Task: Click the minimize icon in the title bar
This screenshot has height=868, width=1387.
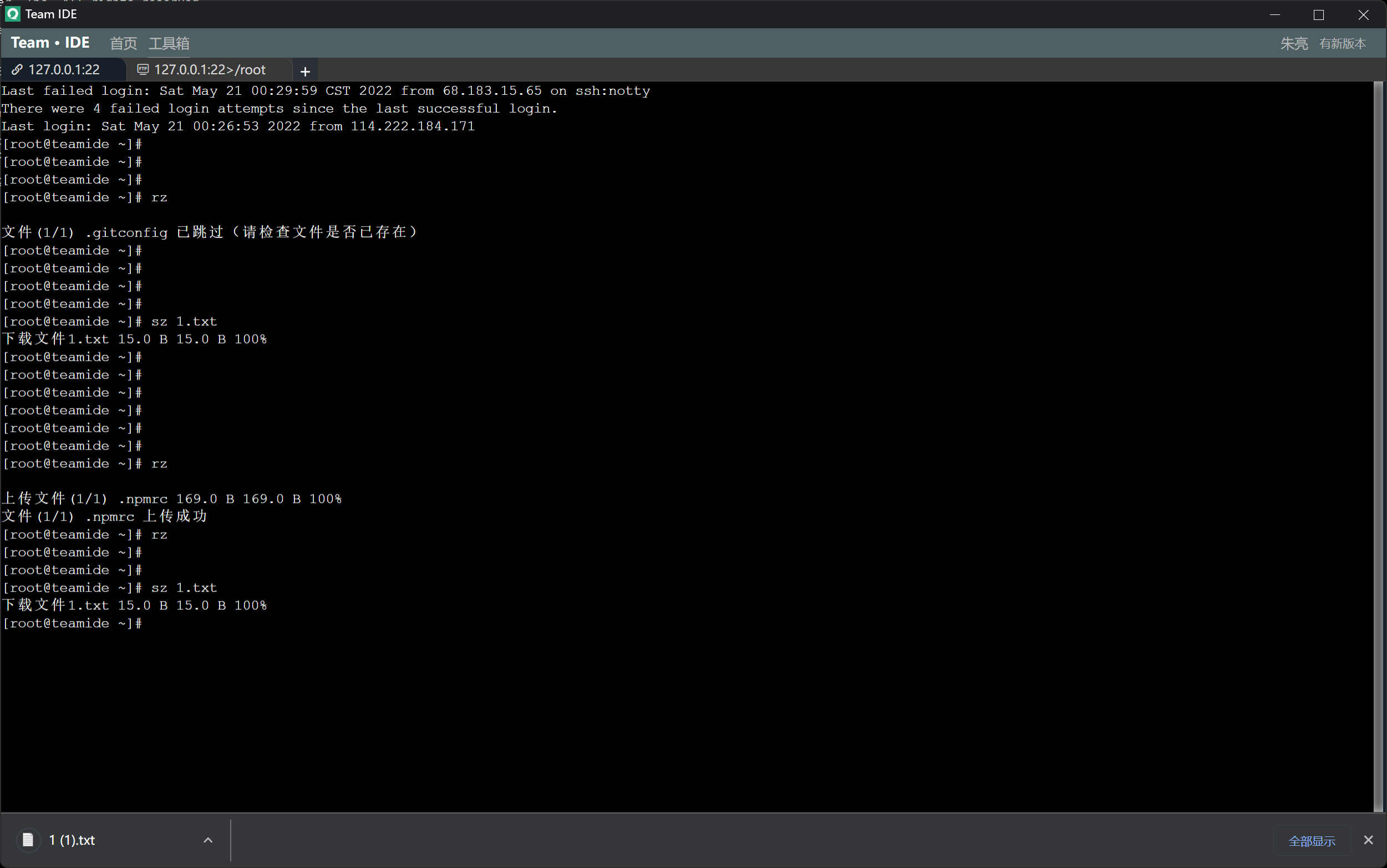Action: pos(1276,14)
